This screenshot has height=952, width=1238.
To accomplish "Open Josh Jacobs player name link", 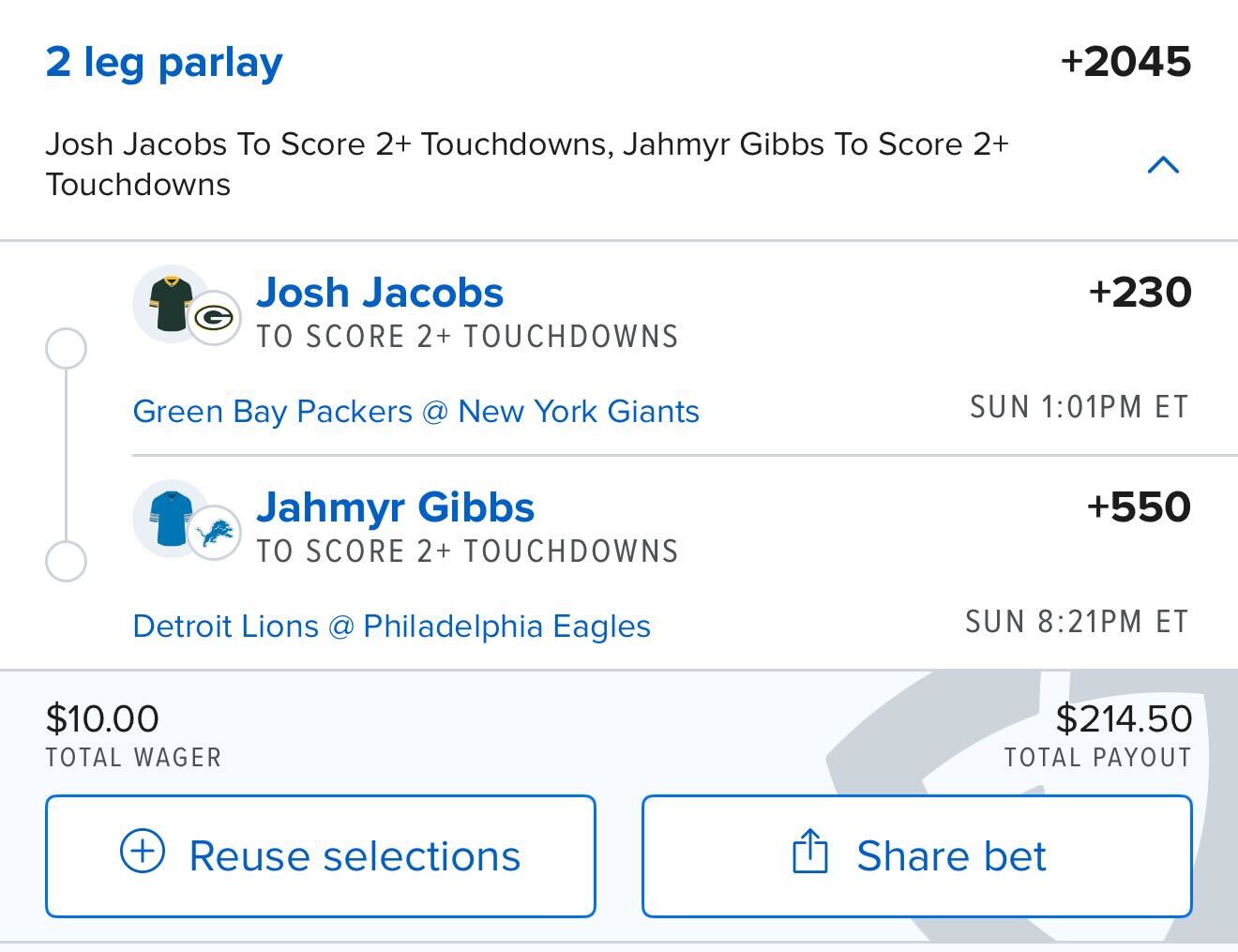I will click(x=380, y=293).
